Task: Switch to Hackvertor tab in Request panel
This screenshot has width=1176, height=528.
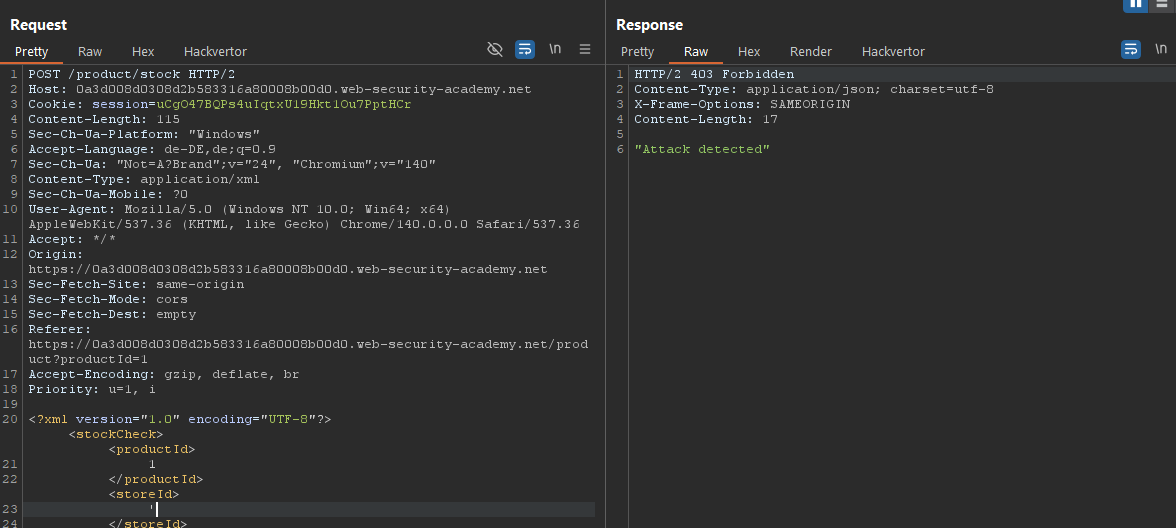Action: click(215, 51)
